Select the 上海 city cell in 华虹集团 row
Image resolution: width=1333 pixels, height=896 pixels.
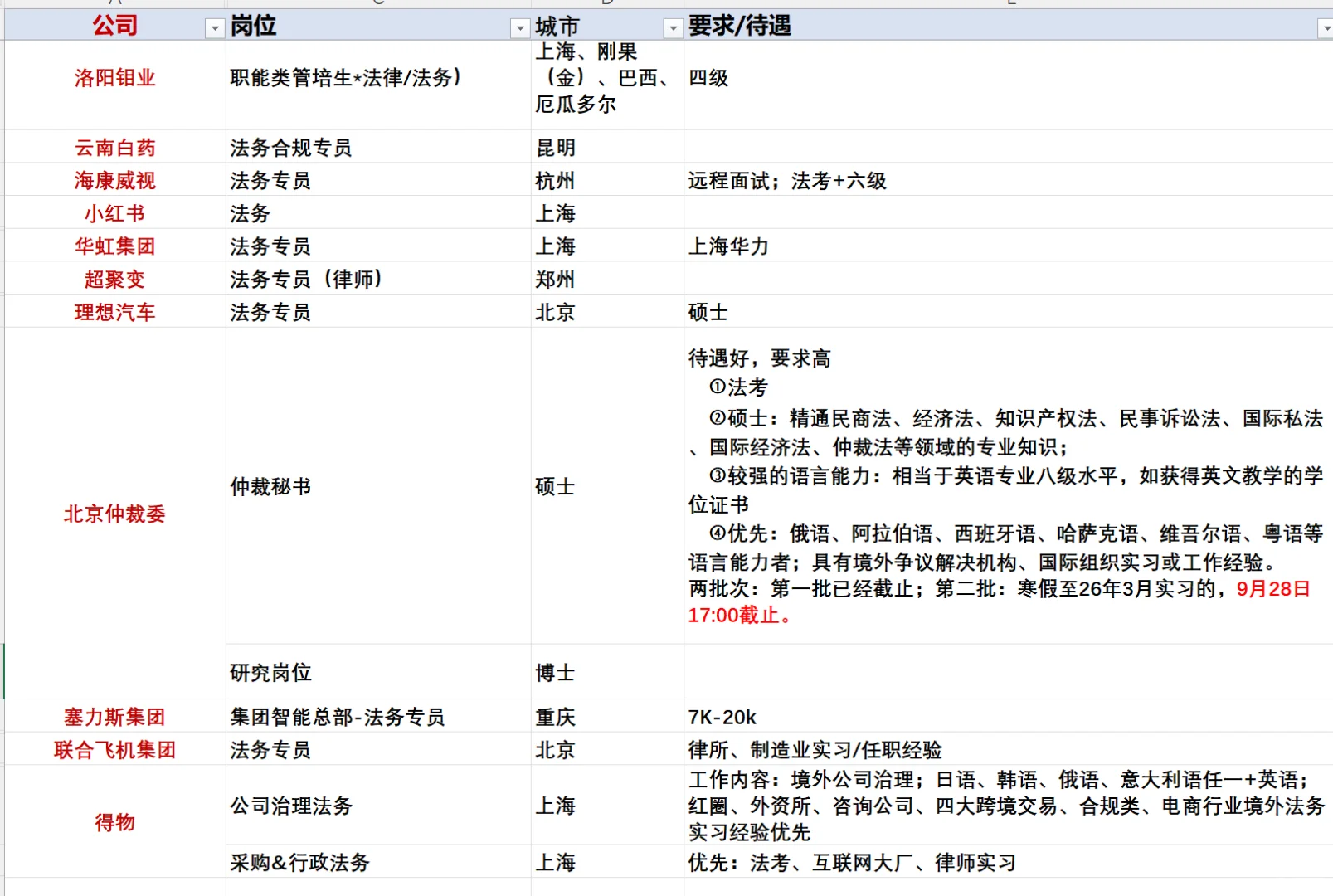click(607, 246)
